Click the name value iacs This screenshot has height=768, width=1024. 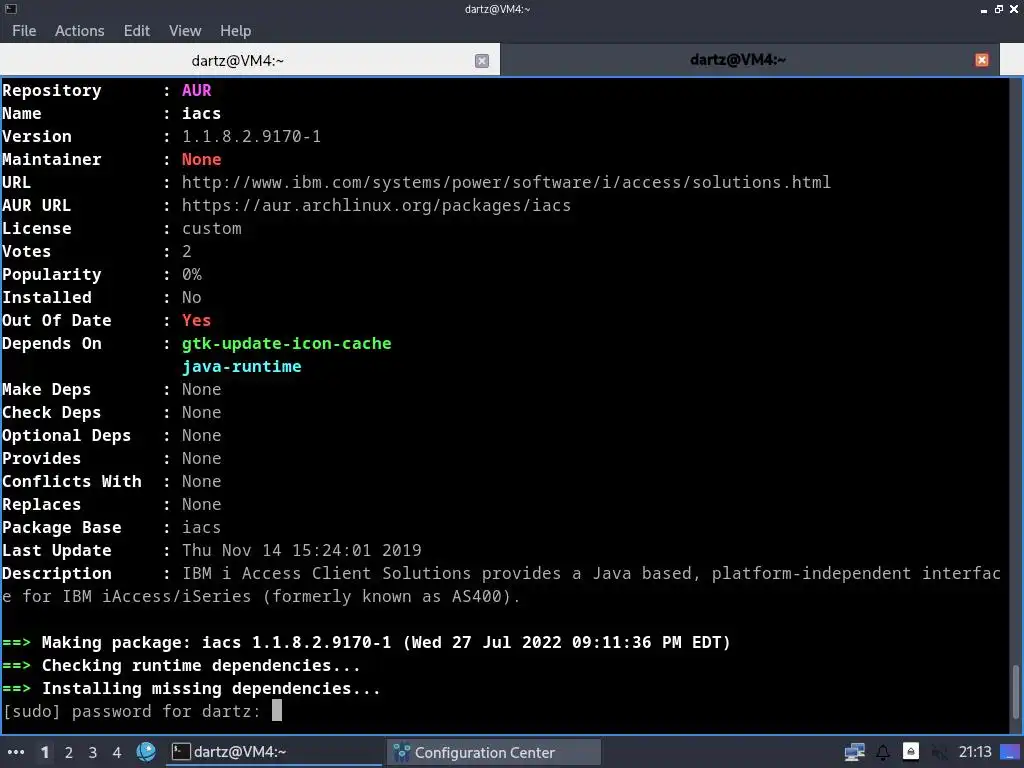click(201, 113)
